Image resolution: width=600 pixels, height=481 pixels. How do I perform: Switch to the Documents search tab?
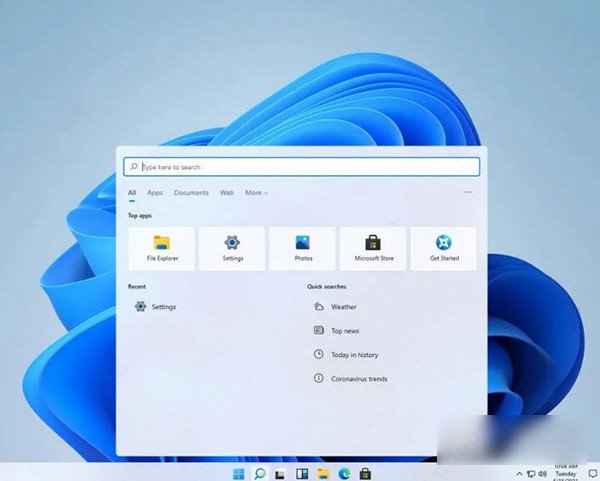click(191, 193)
